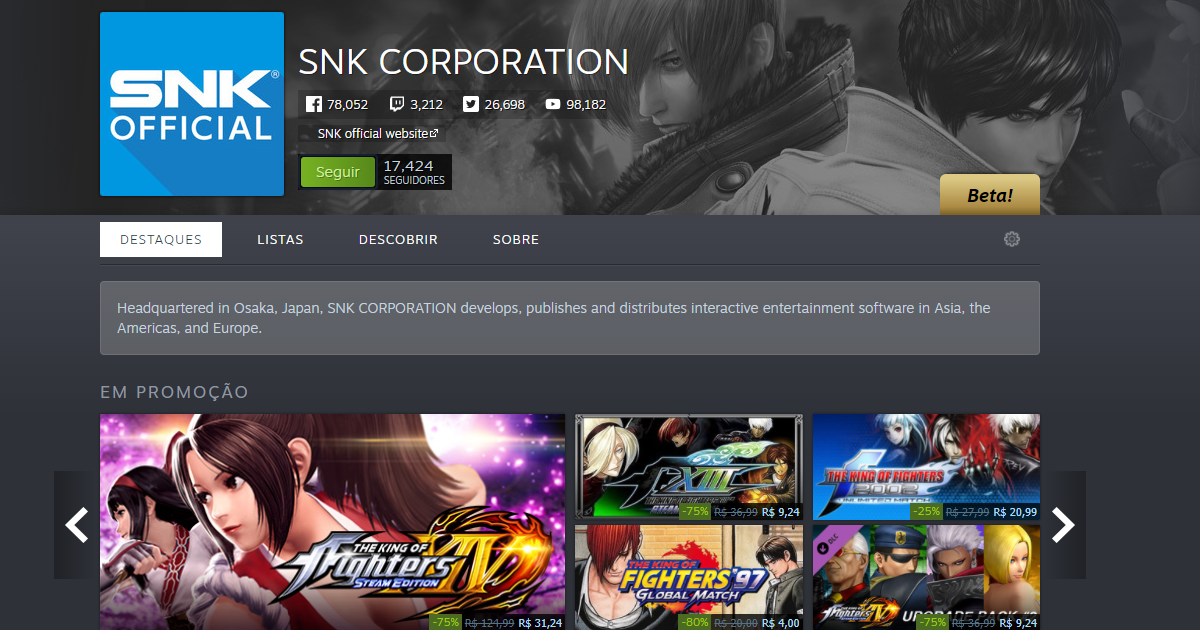The image size is (1200, 630).
Task: Click the SNK Official logo avatar
Action: pos(192,104)
